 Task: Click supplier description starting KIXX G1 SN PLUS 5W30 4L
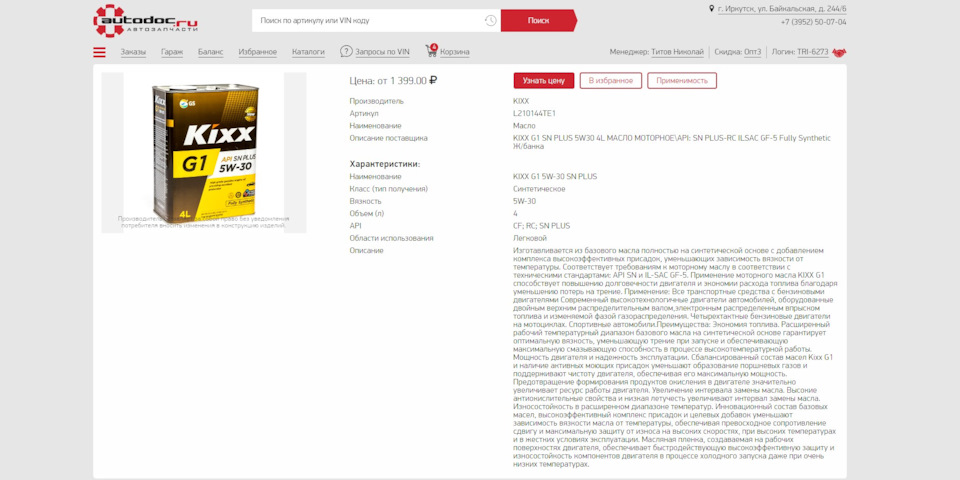[x=672, y=142]
